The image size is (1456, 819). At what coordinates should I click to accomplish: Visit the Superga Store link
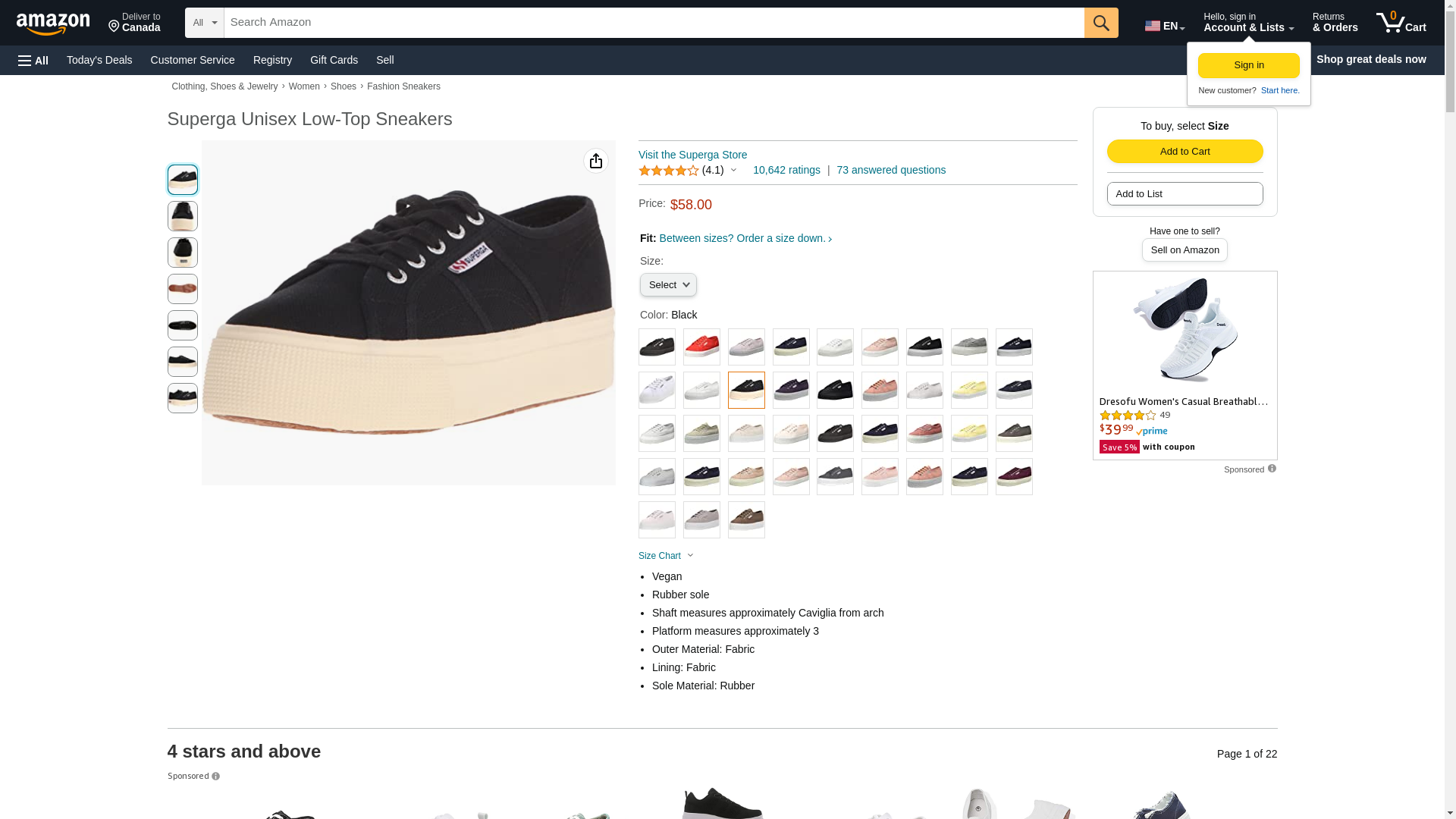coord(692,155)
